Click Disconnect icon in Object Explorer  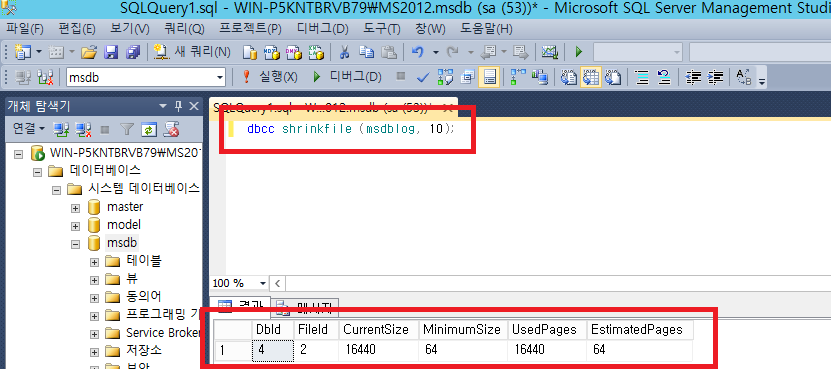pyautogui.click(x=83, y=128)
